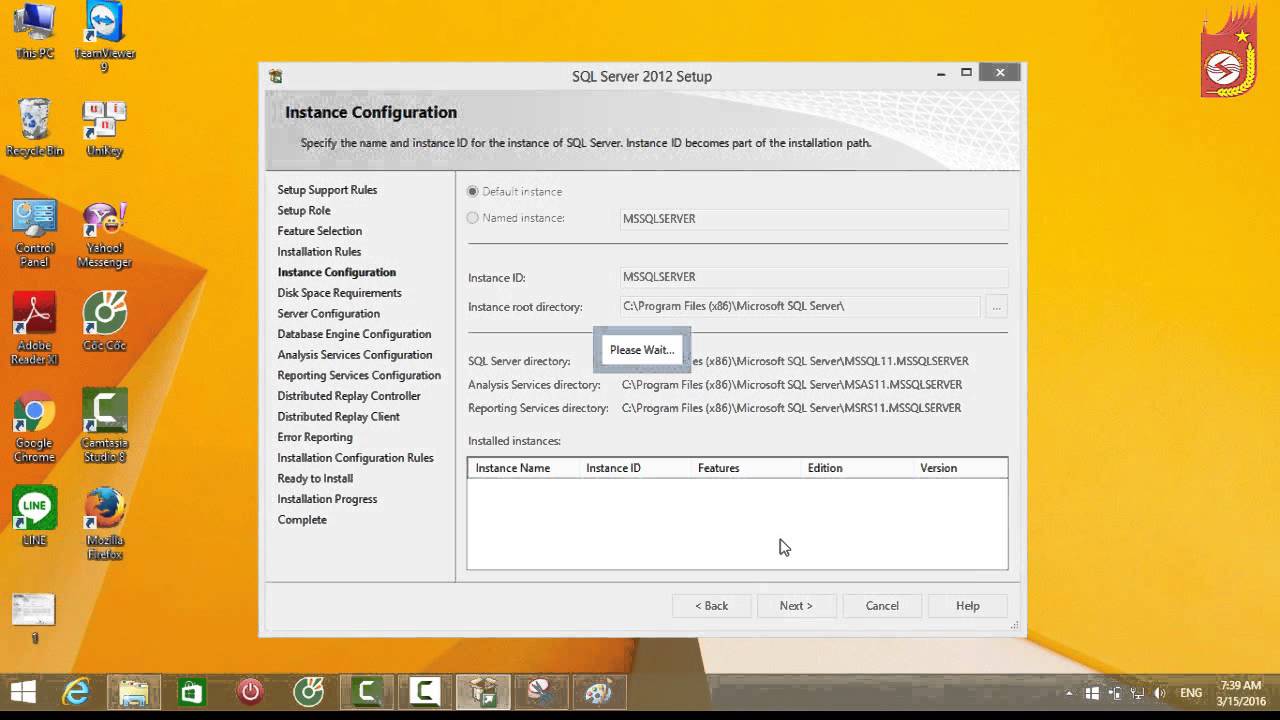Select Control Panel desktop icon
1280x720 pixels.
[35, 234]
